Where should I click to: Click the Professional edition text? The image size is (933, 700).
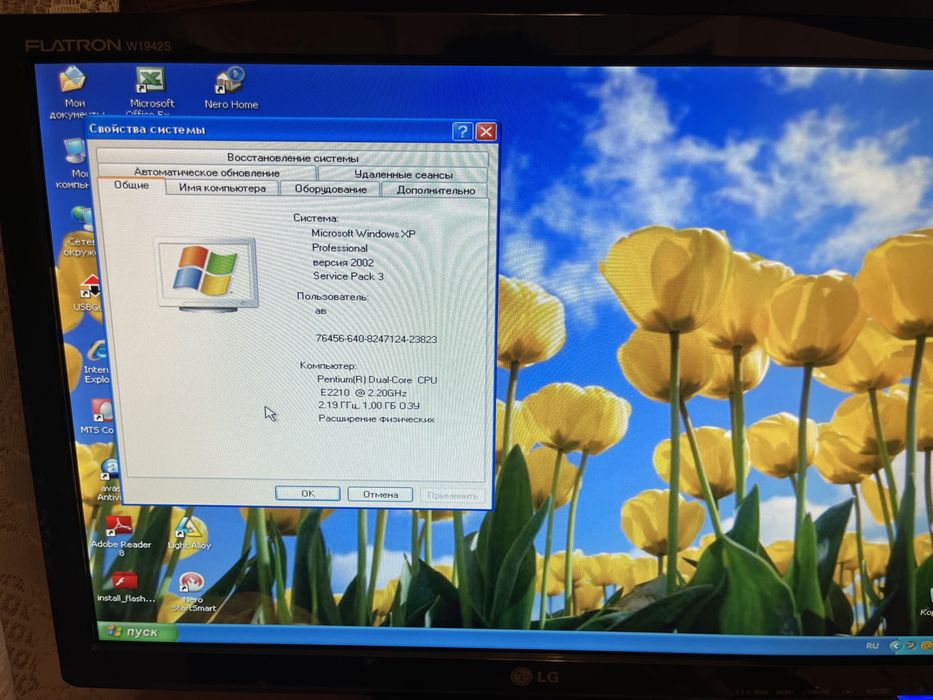340,248
